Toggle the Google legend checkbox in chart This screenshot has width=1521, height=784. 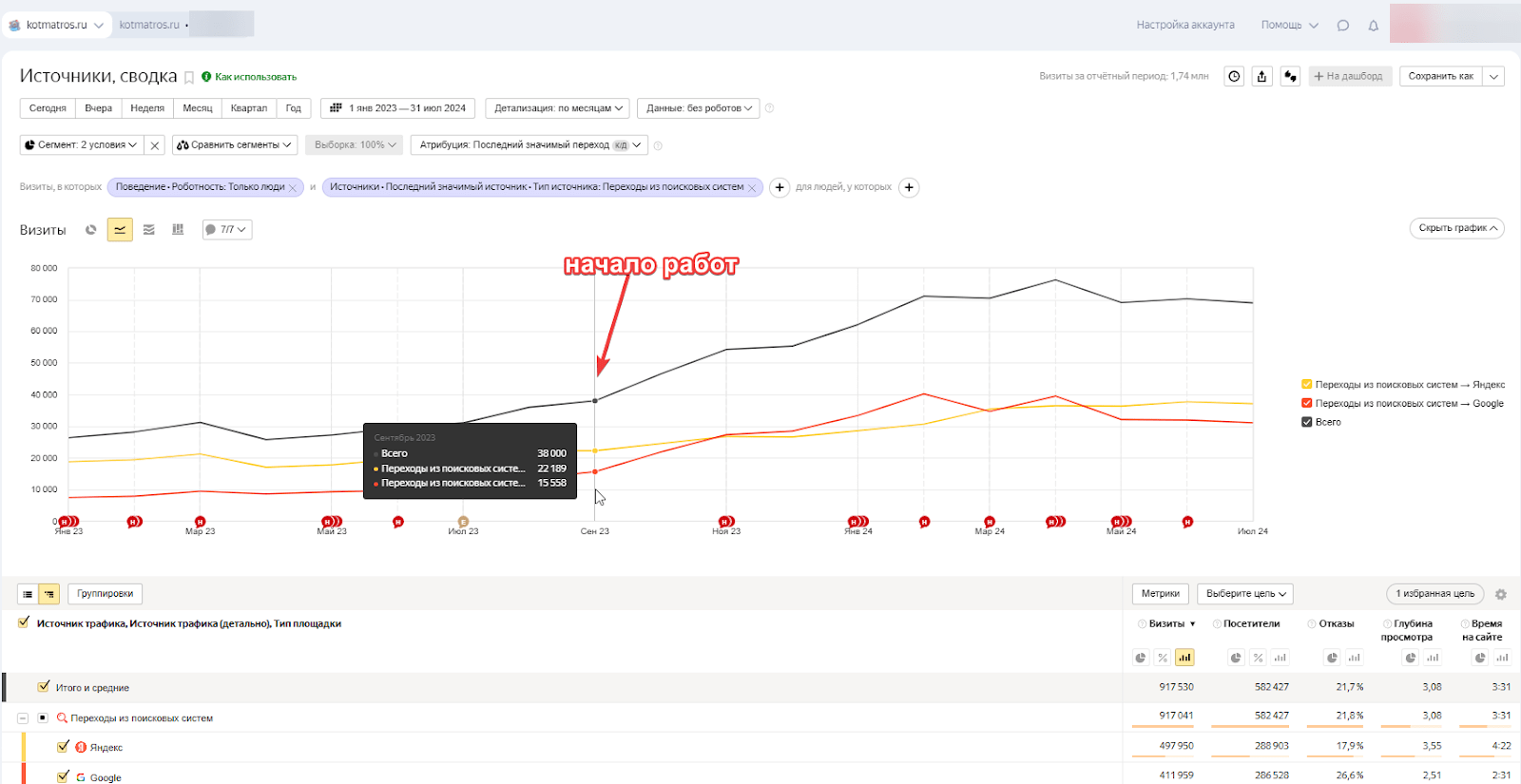coord(1306,404)
